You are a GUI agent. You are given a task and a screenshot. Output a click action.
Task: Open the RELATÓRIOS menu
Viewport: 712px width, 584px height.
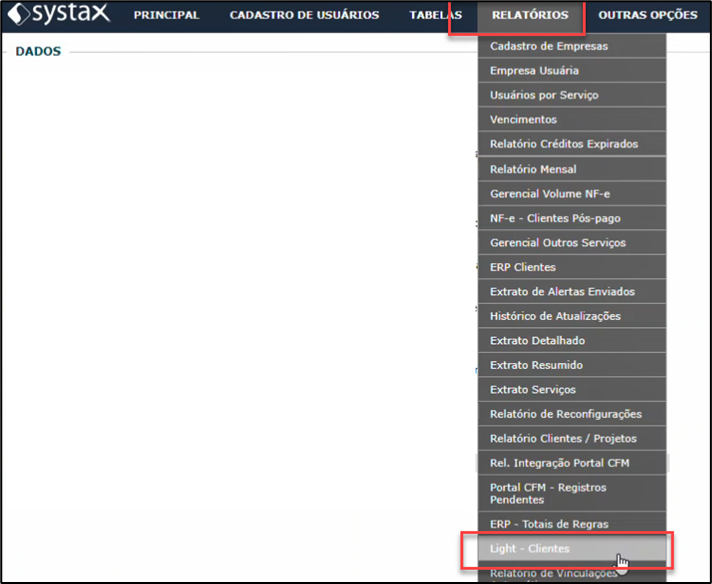(530, 15)
